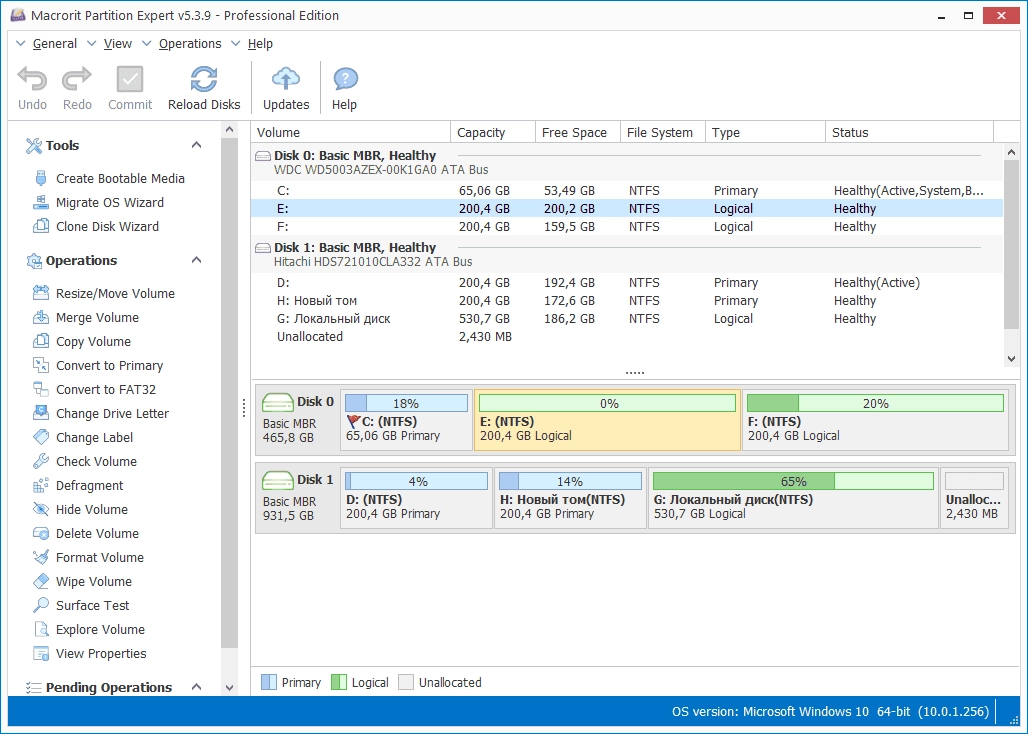Select H: Новый том block in disk map
The height and width of the screenshot is (734, 1028).
[x=570, y=498]
